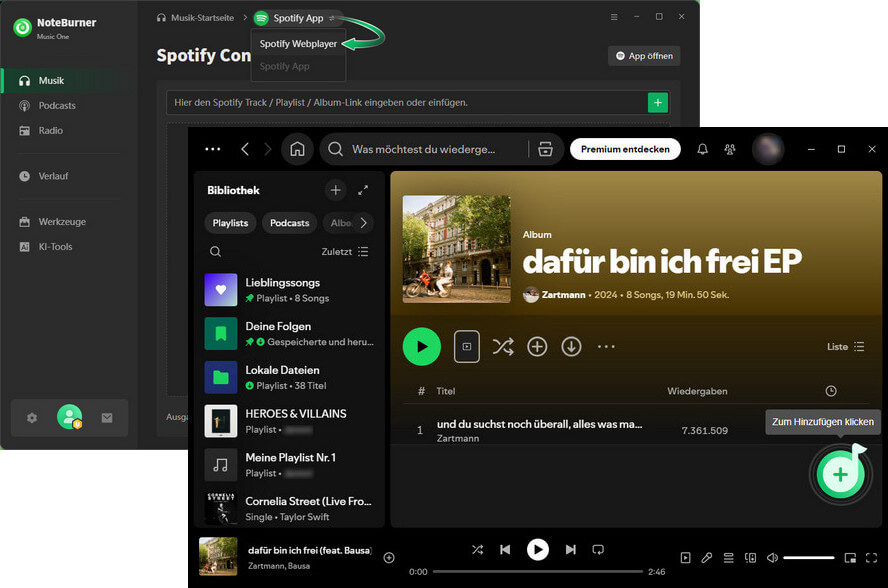888x588 pixels.
Task: Click the Spotify three-dots main menu
Action: 212,149
